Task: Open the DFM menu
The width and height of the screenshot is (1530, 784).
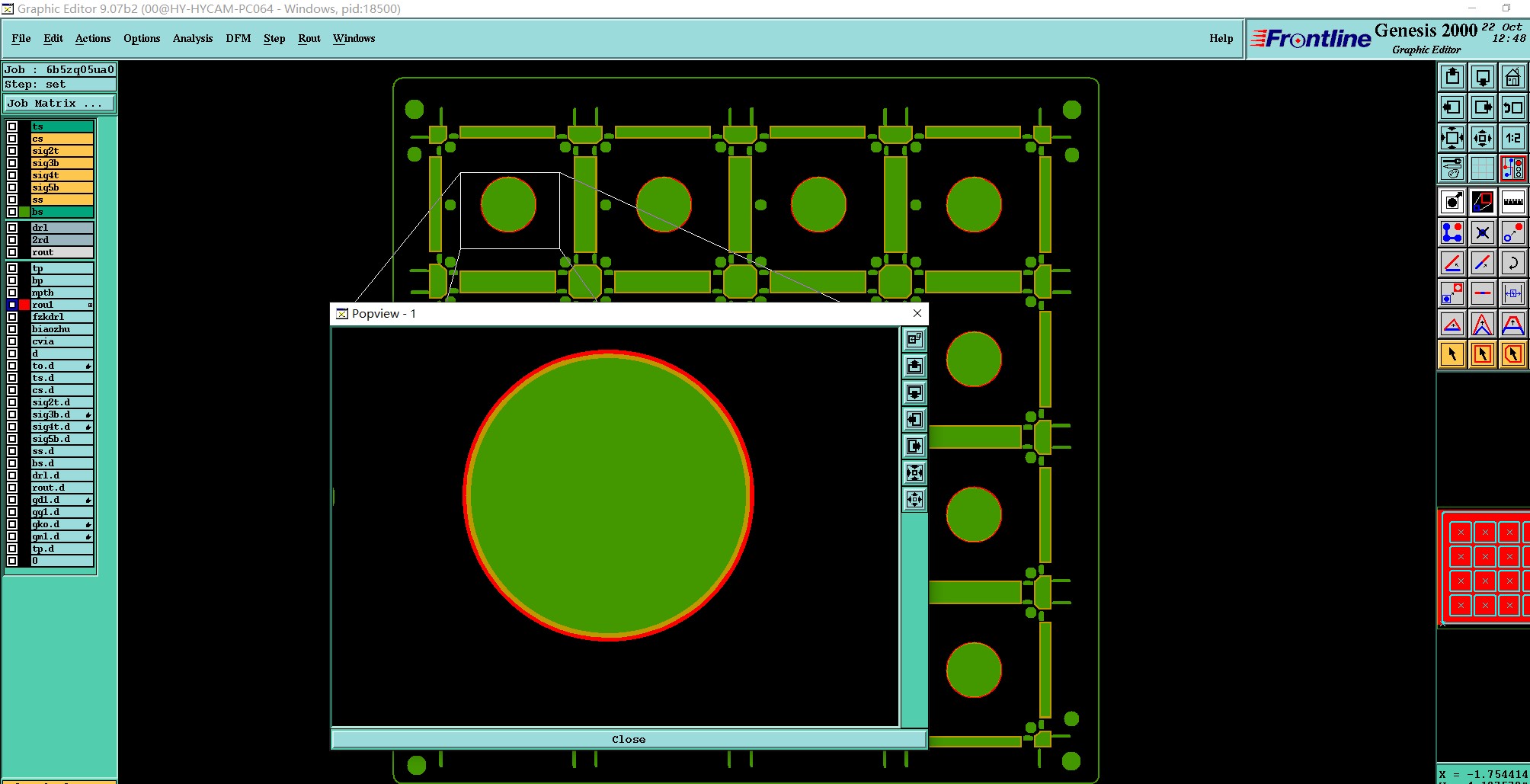Action: point(238,38)
